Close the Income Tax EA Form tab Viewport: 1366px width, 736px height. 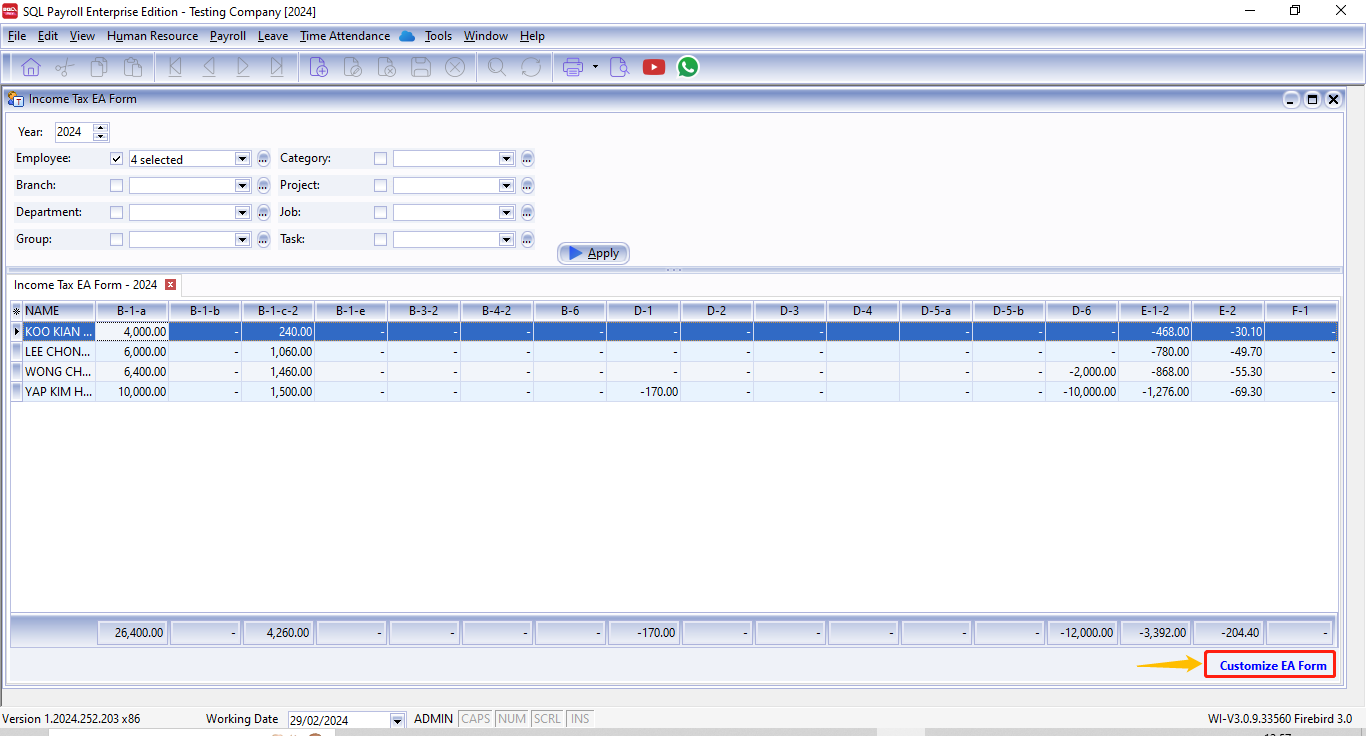170,285
